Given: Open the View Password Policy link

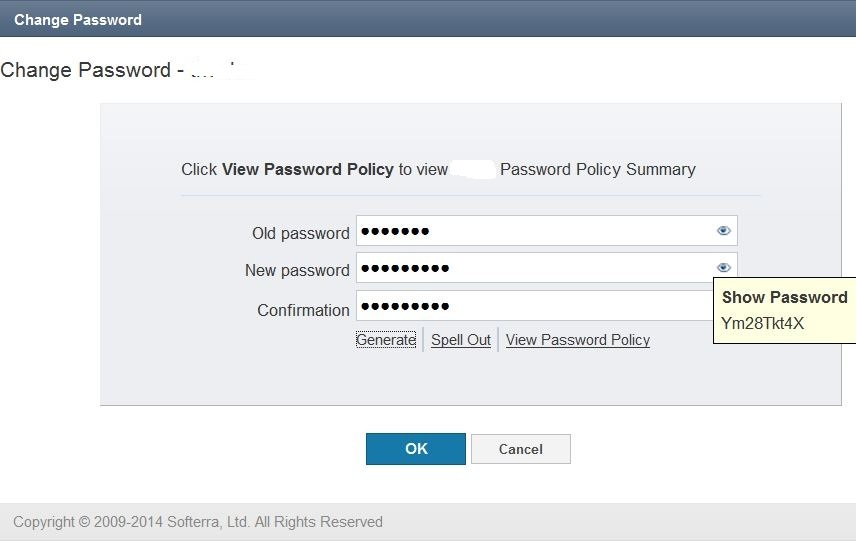Looking at the screenshot, I should tap(578, 340).
